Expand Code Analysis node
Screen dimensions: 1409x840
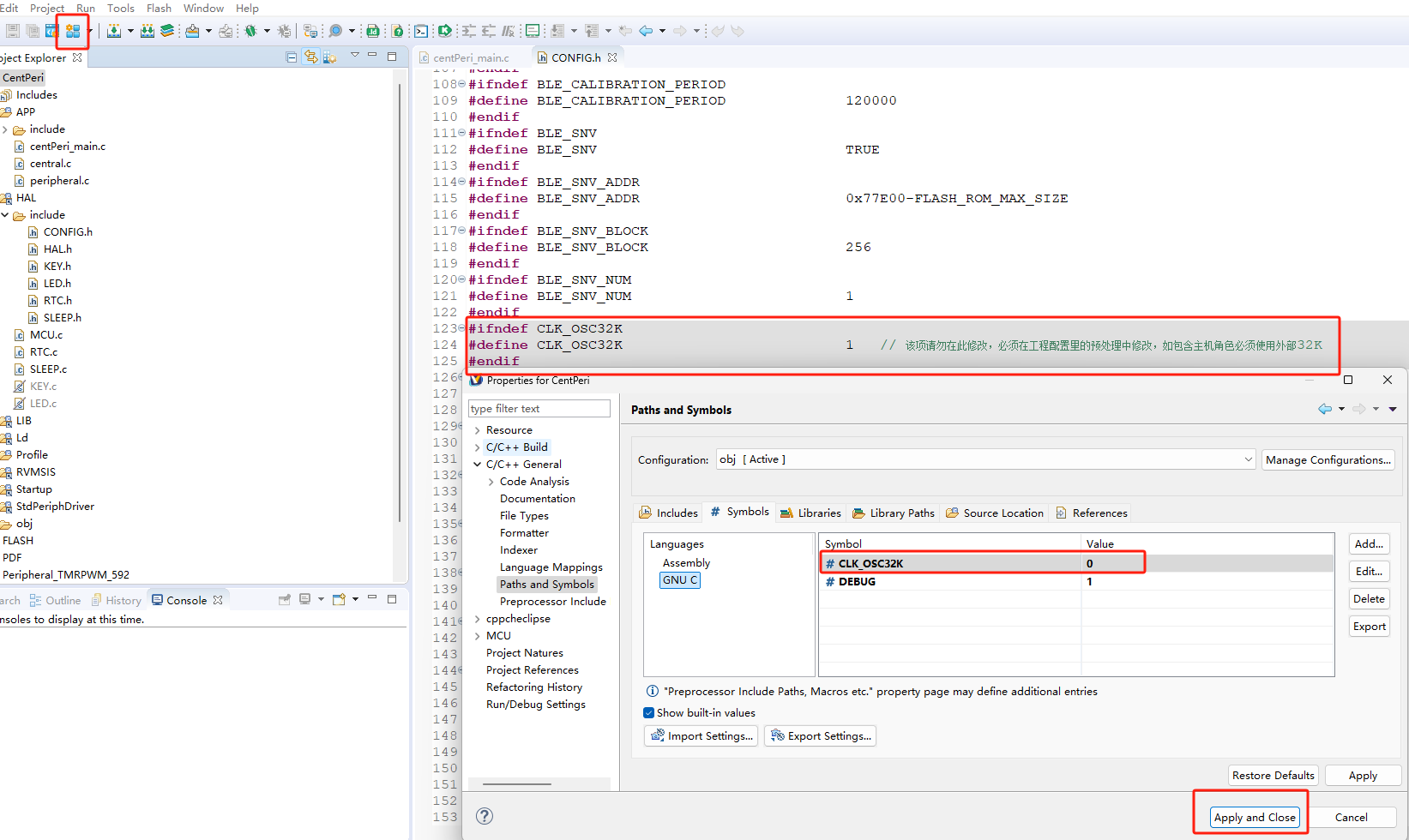coord(491,482)
